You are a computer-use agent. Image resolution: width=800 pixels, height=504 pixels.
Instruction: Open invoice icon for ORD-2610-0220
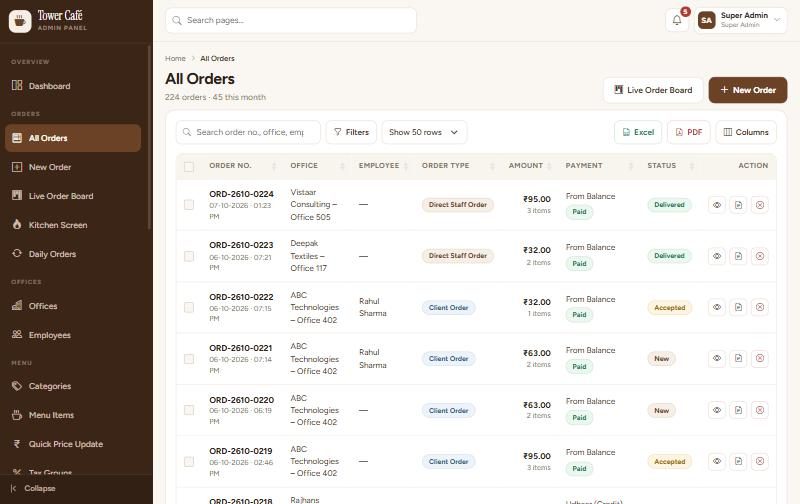(x=738, y=410)
